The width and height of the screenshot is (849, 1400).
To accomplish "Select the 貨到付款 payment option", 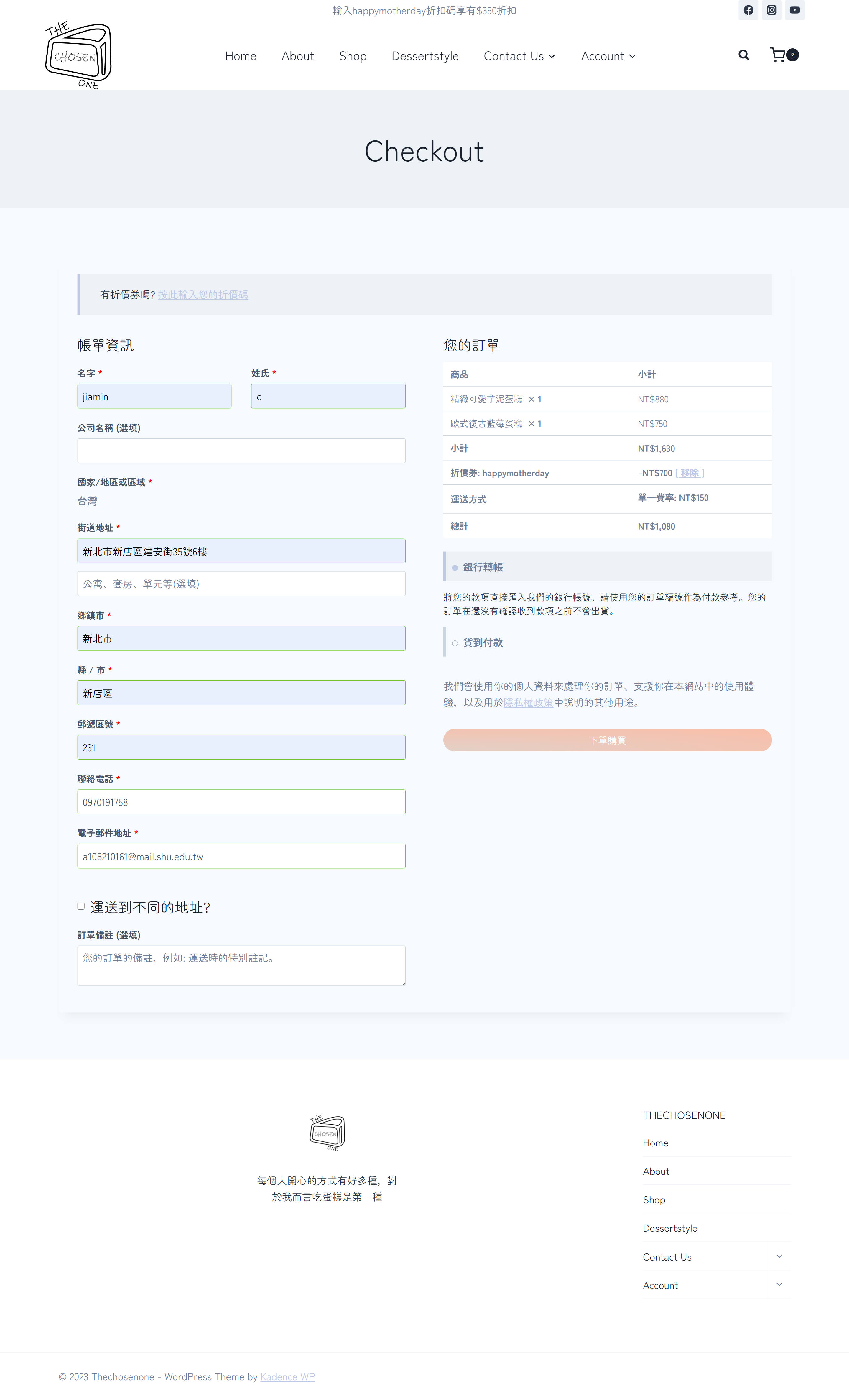I will click(x=455, y=643).
